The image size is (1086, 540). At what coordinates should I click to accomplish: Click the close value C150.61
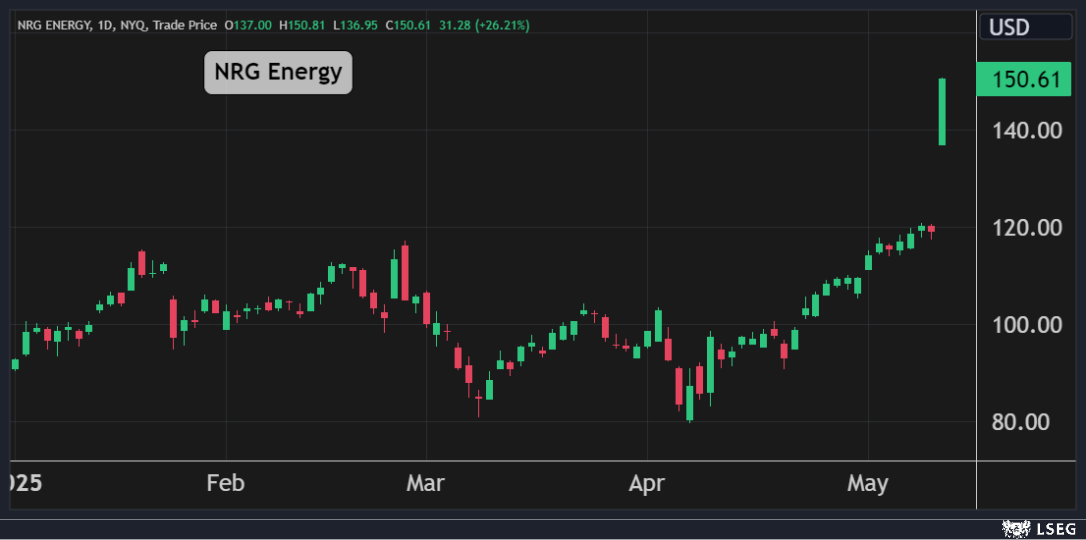408,26
